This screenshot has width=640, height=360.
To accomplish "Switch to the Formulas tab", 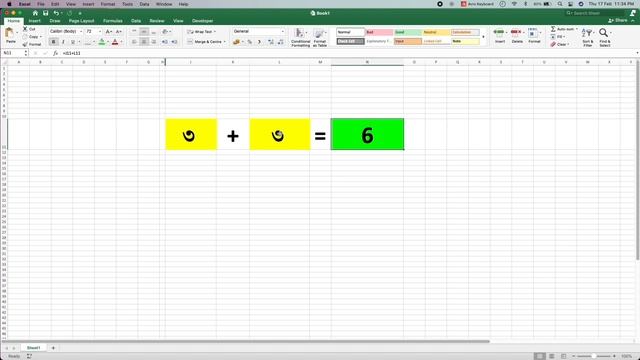I will [113, 21].
